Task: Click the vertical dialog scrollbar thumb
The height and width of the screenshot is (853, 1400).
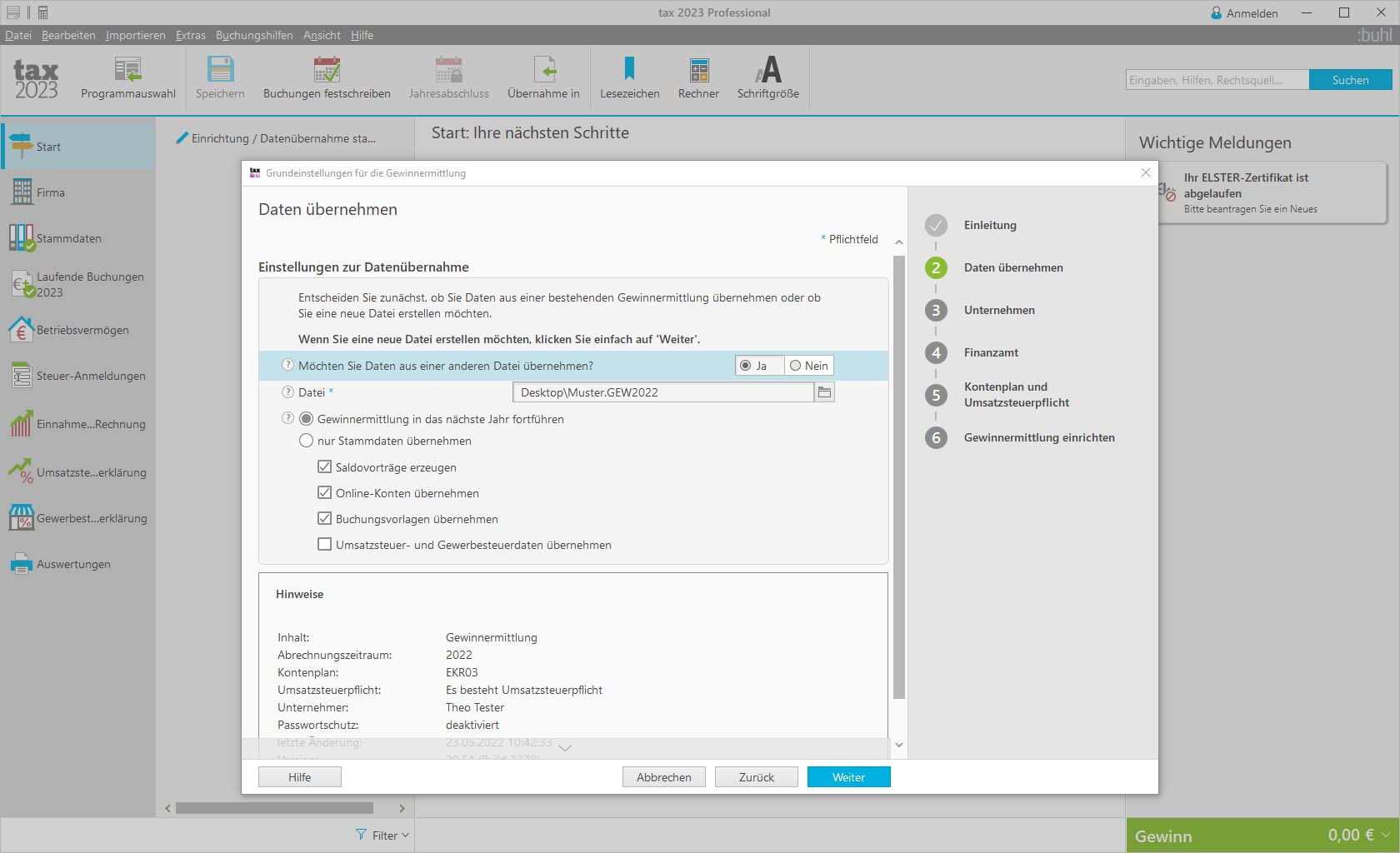Action: 899,477
